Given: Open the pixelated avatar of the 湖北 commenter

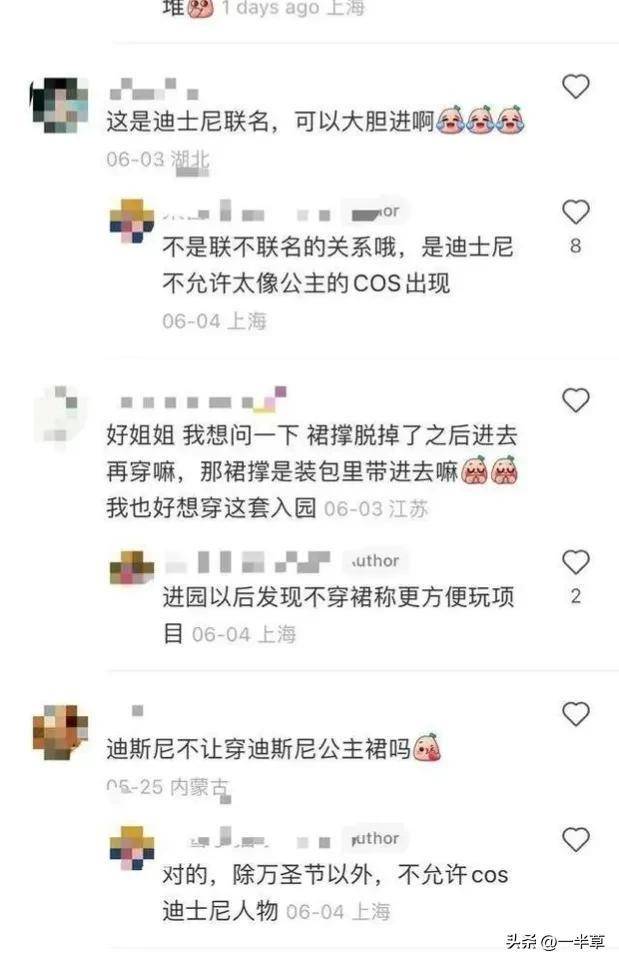Looking at the screenshot, I should (59, 105).
